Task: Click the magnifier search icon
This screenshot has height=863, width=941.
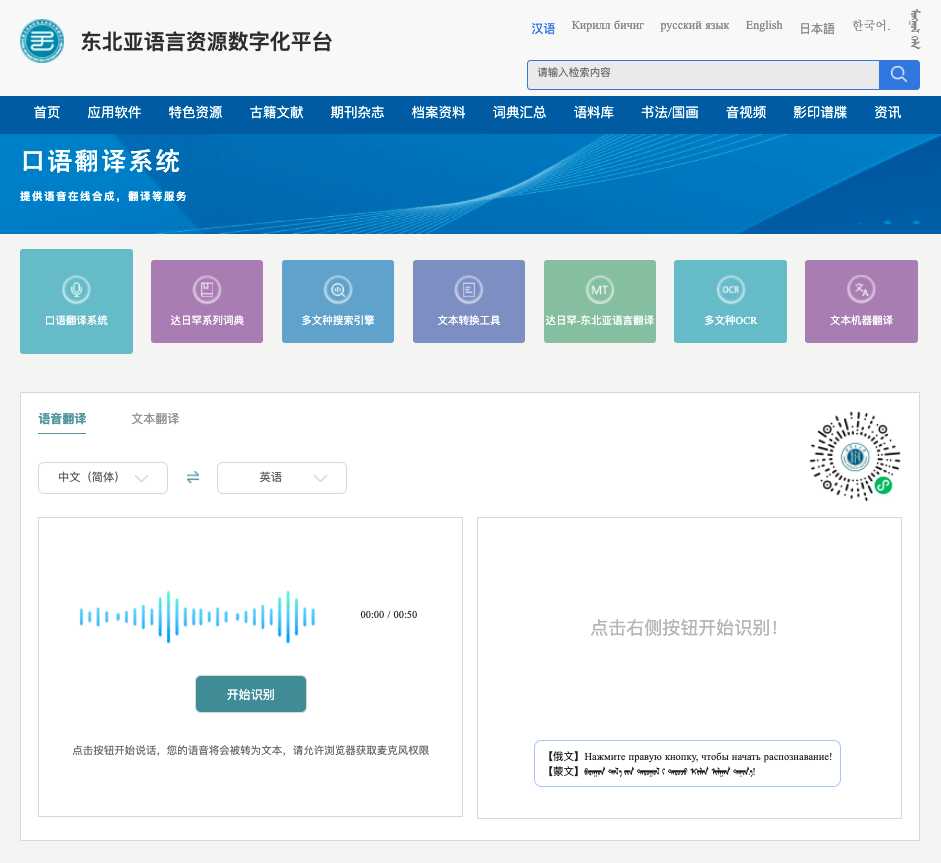Action: pyautogui.click(x=897, y=74)
